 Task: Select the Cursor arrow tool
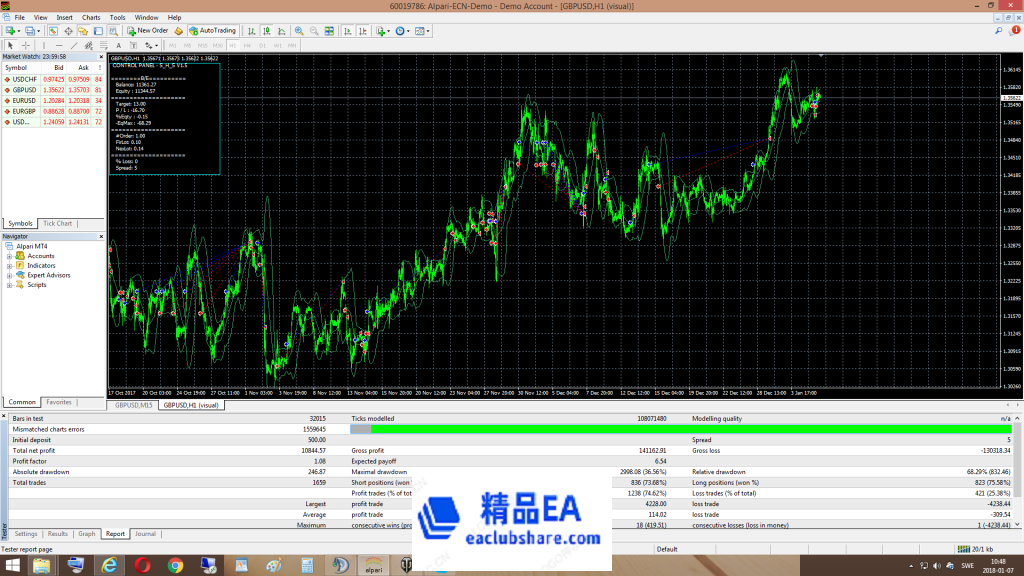pyautogui.click(x=11, y=45)
